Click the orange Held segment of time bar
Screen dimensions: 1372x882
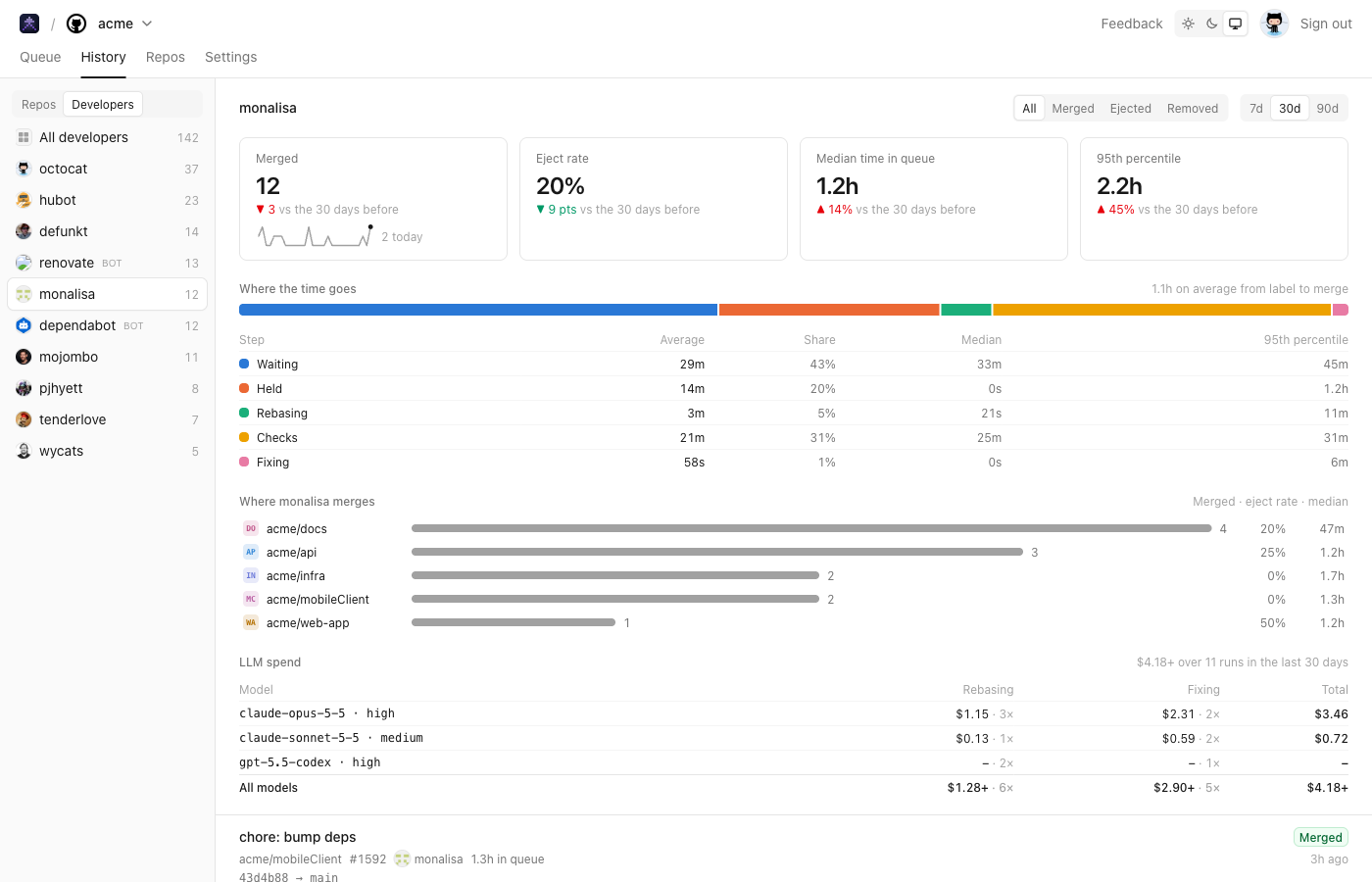(x=829, y=310)
